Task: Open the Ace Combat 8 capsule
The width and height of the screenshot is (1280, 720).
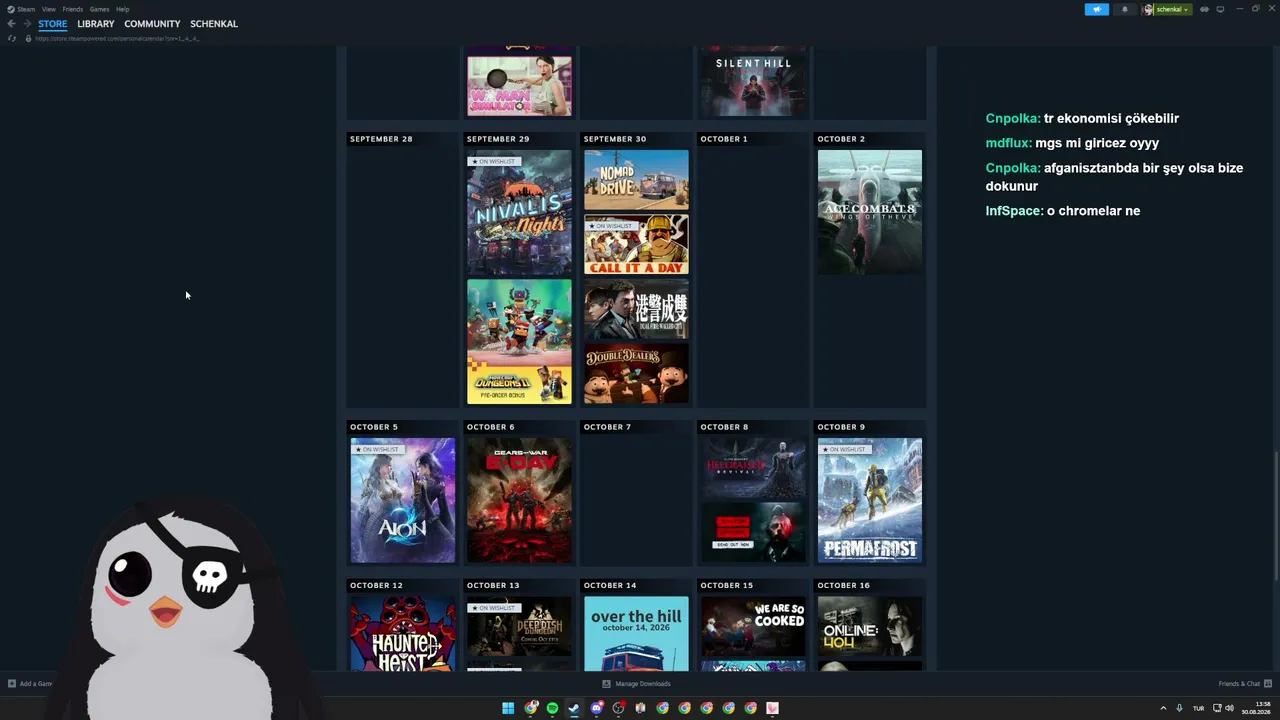Action: [x=870, y=213]
